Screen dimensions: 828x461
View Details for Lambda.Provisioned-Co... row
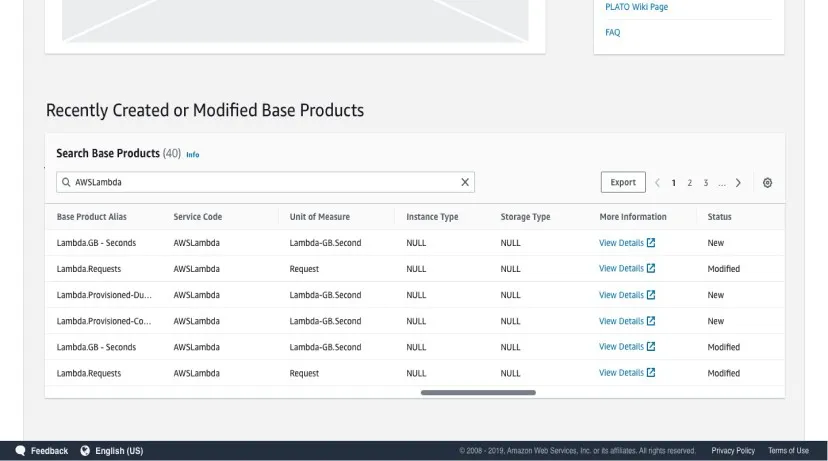coord(627,321)
